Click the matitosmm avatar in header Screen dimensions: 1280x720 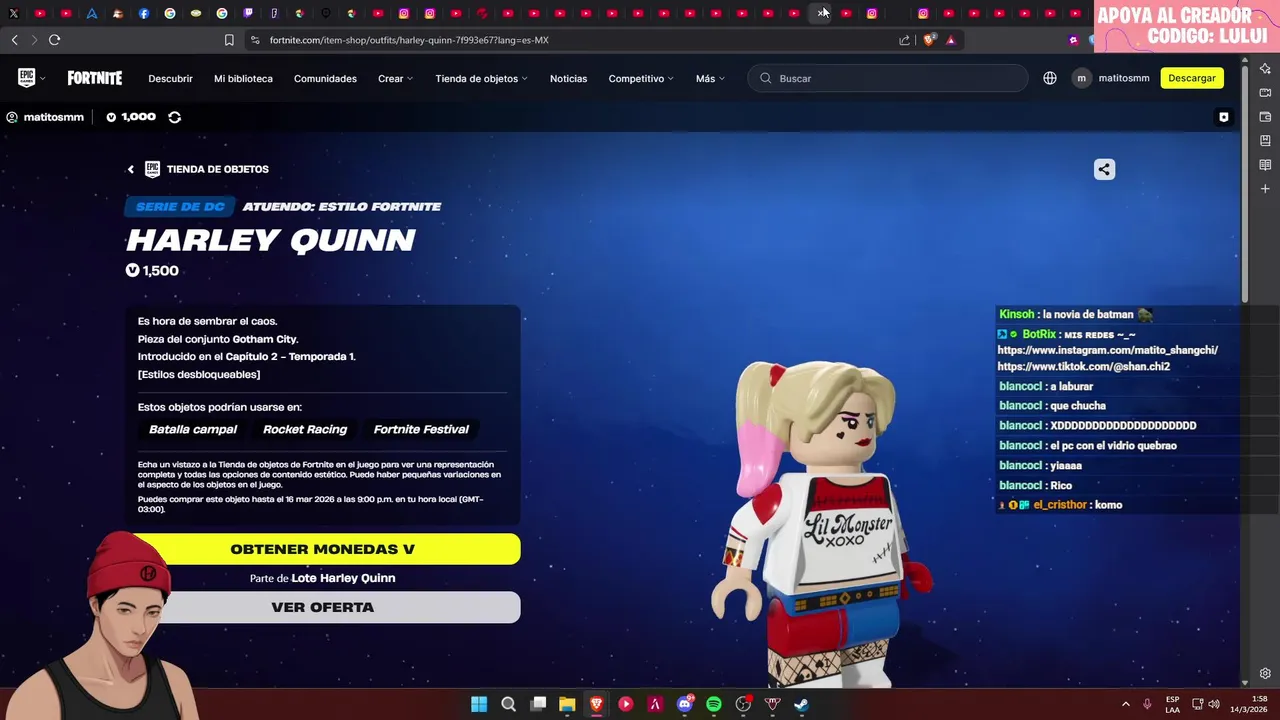[x=1081, y=78]
